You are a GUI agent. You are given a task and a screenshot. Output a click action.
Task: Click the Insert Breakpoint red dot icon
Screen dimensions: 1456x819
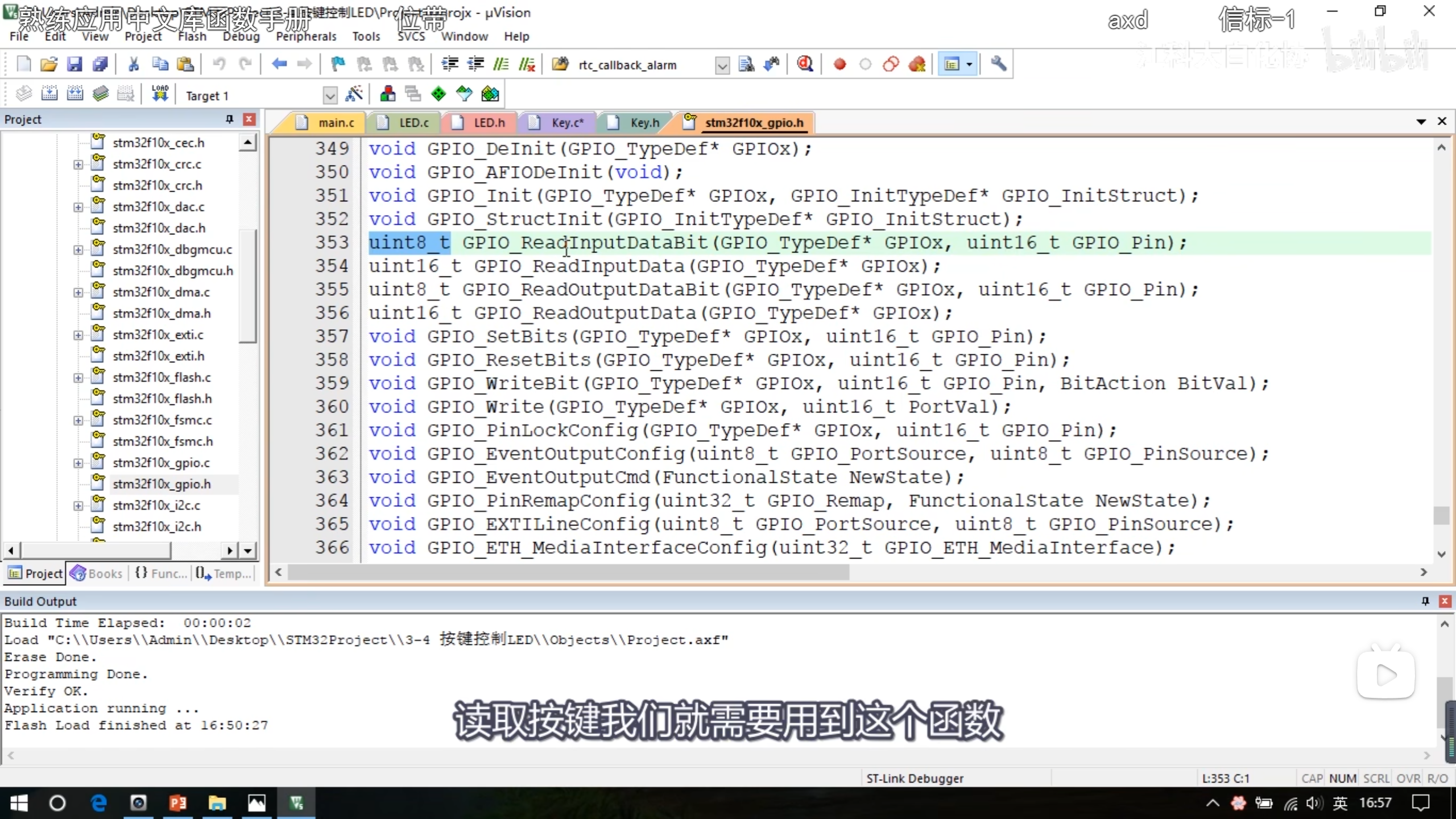(x=839, y=64)
